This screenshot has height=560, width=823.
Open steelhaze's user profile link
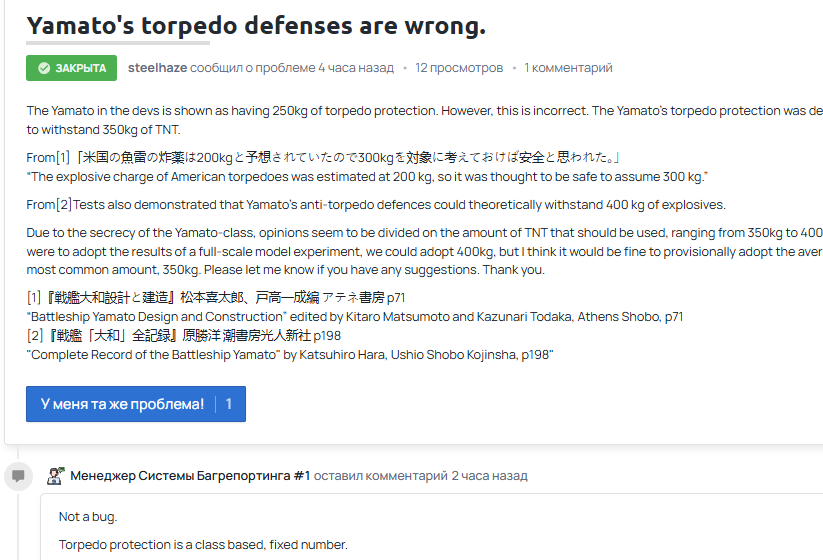coord(157,68)
